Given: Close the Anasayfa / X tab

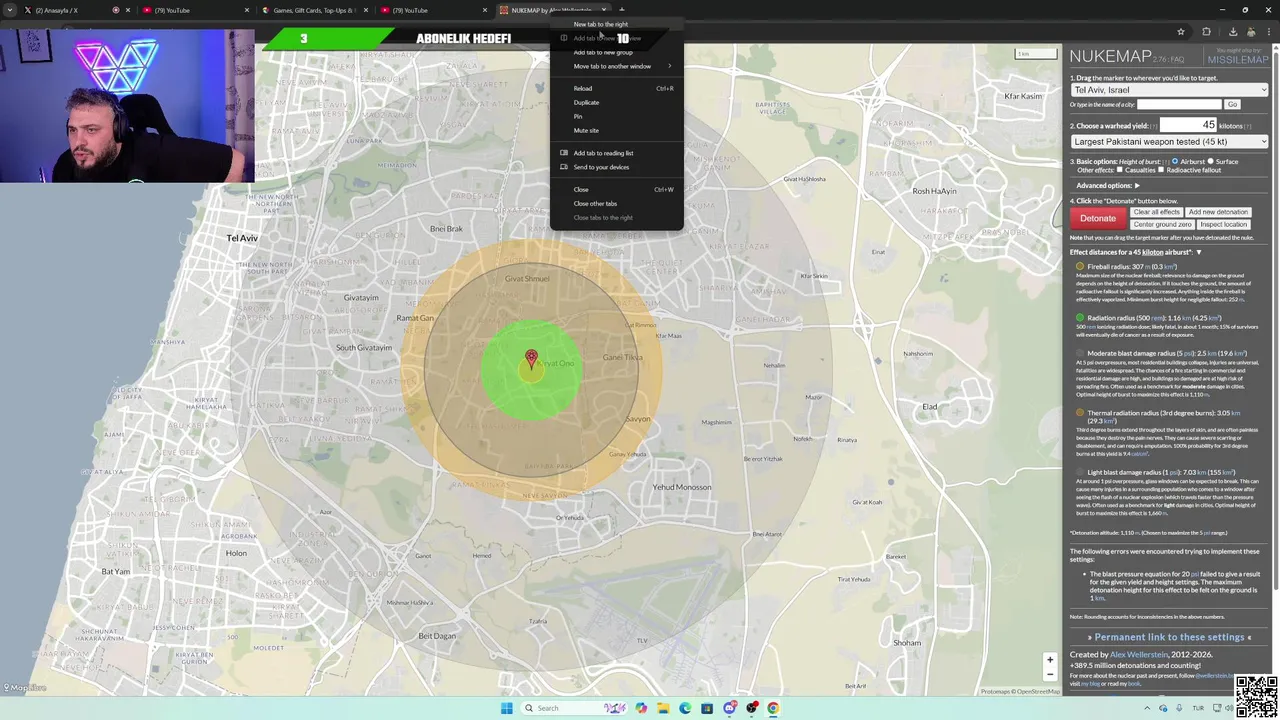Looking at the screenshot, I should point(127,10).
